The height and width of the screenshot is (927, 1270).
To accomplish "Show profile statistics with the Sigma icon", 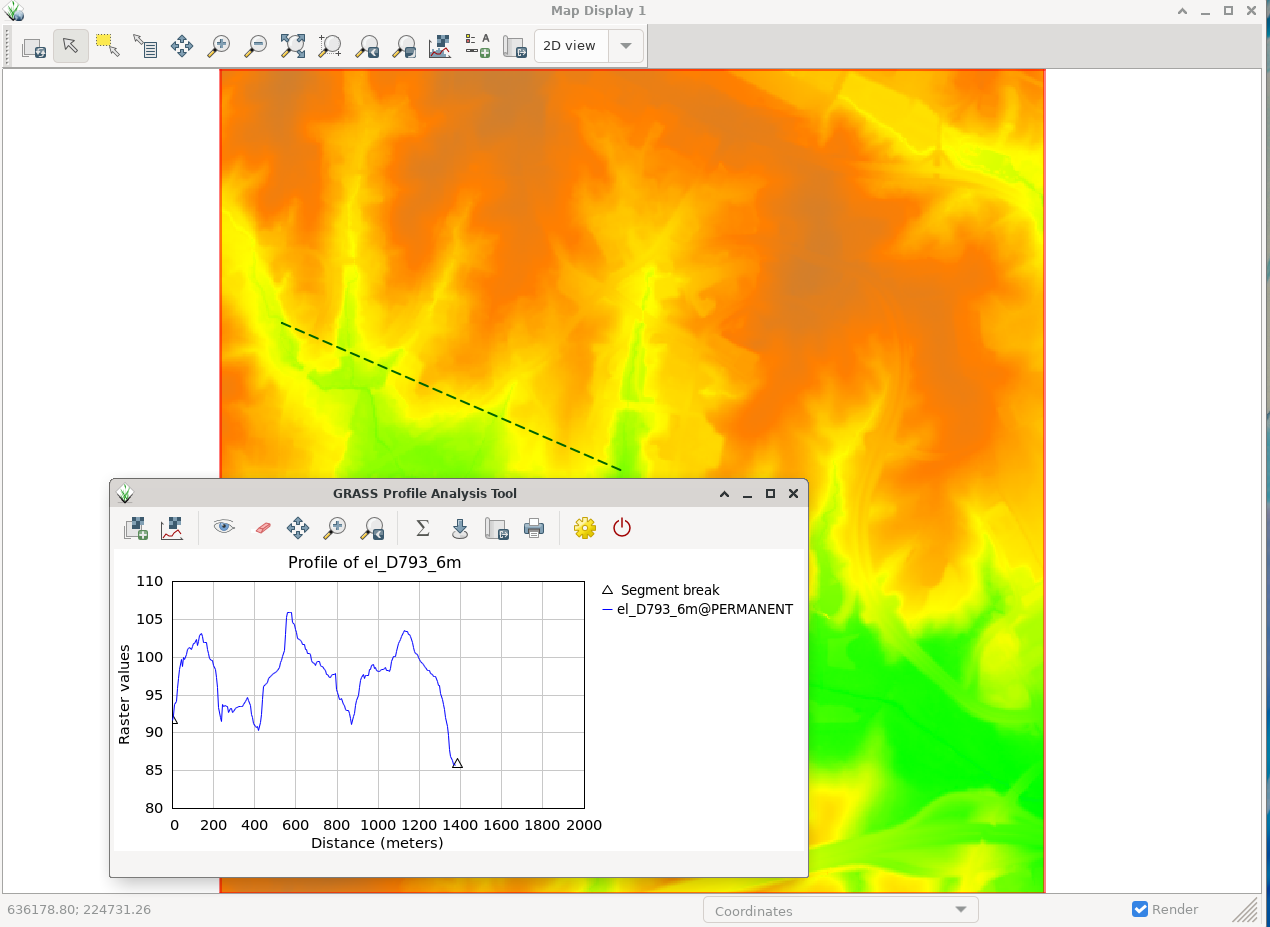I will [423, 527].
